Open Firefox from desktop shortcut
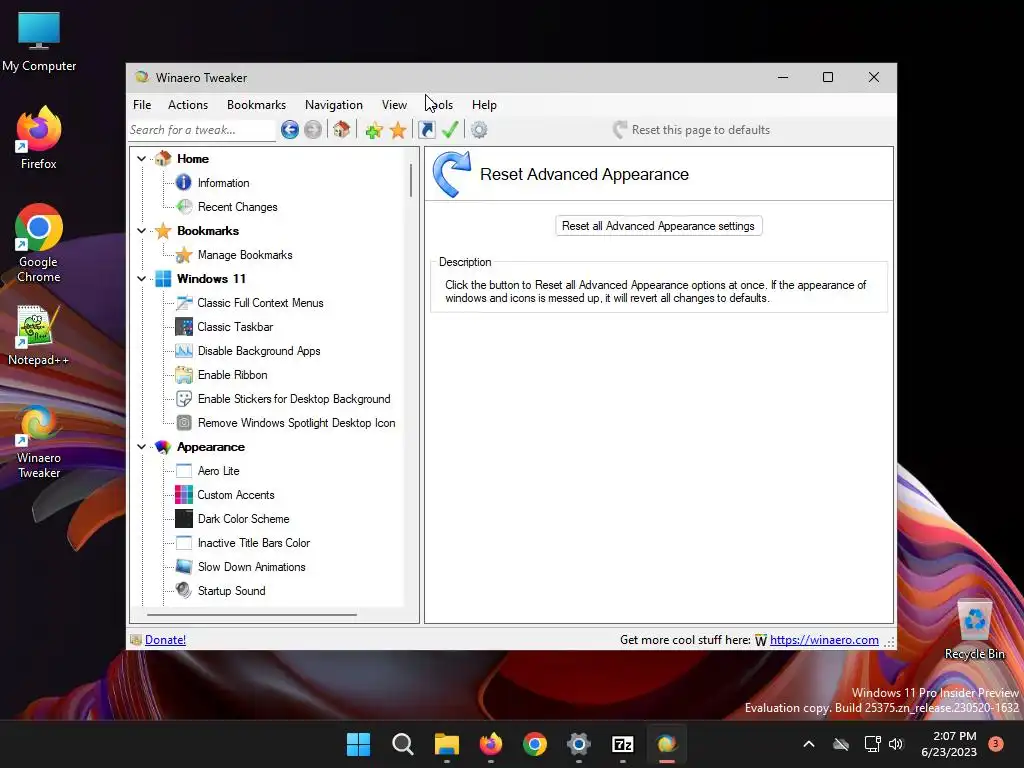Screen dimensions: 1024x768 39,137
